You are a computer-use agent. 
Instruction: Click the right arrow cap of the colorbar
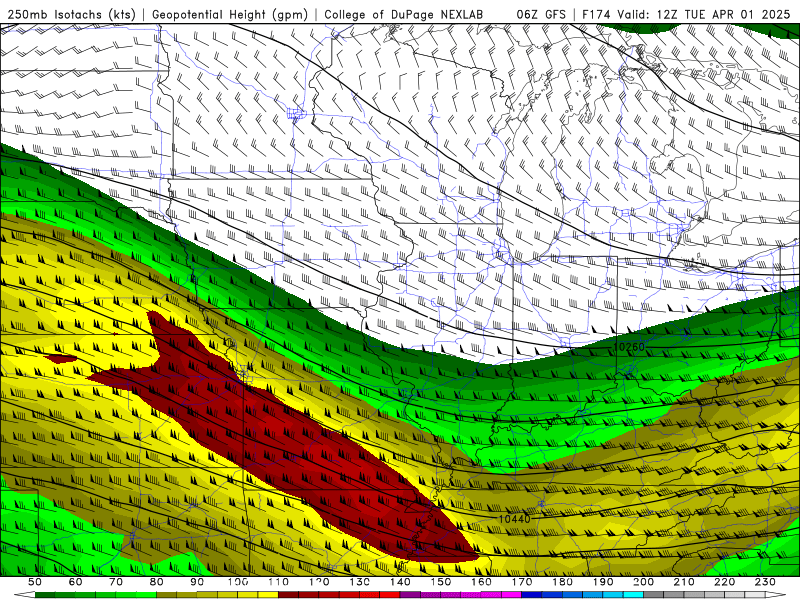point(776,595)
